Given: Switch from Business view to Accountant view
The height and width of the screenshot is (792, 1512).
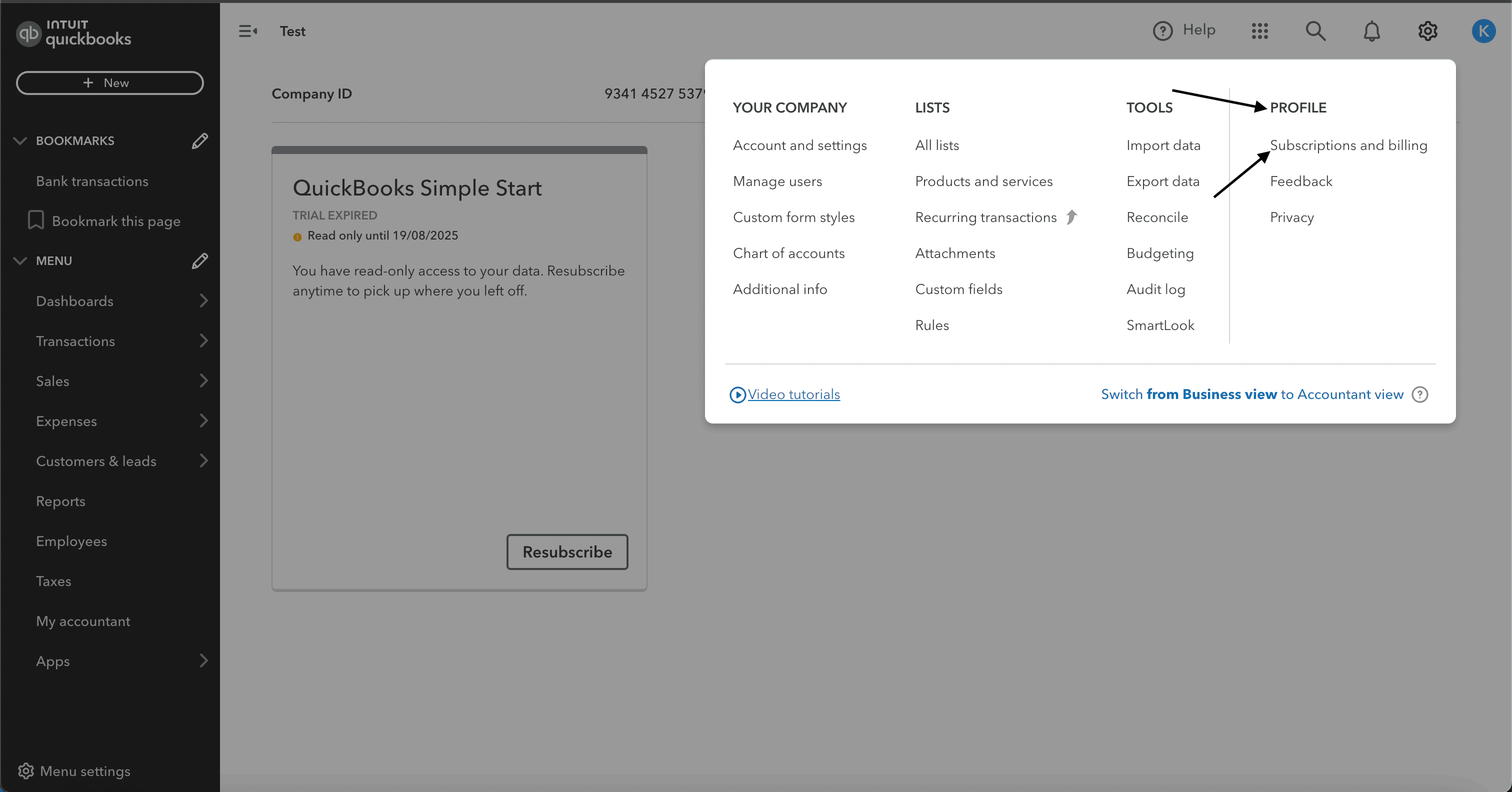Looking at the screenshot, I should coord(1251,394).
